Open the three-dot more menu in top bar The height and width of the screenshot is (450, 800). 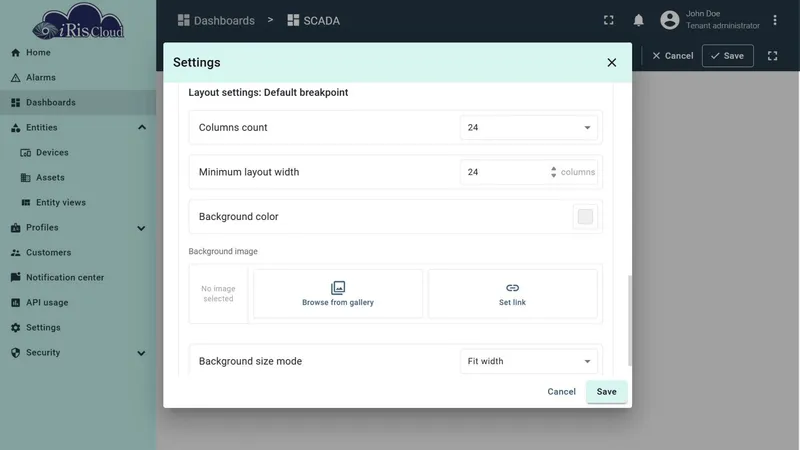[x=774, y=20]
